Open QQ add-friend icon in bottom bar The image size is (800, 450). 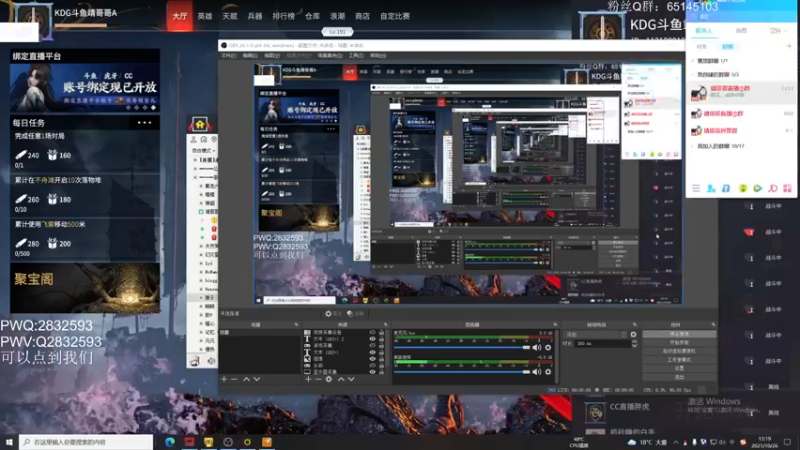[x=711, y=188]
